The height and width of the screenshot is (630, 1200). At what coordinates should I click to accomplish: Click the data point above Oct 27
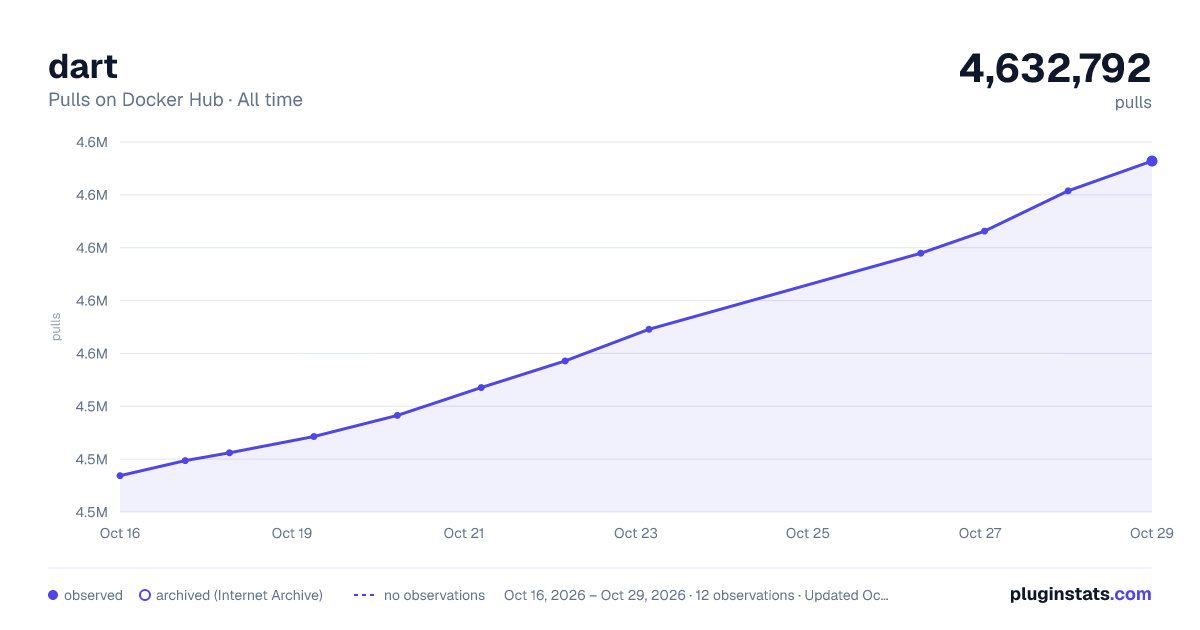(985, 231)
